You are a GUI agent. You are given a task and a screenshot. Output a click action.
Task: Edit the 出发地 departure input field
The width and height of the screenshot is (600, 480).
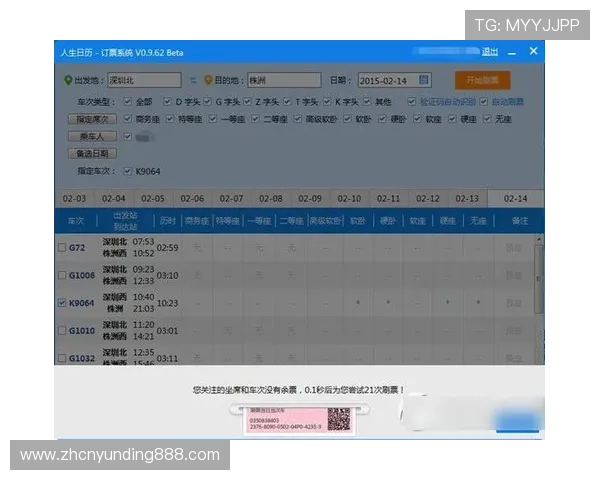144,80
